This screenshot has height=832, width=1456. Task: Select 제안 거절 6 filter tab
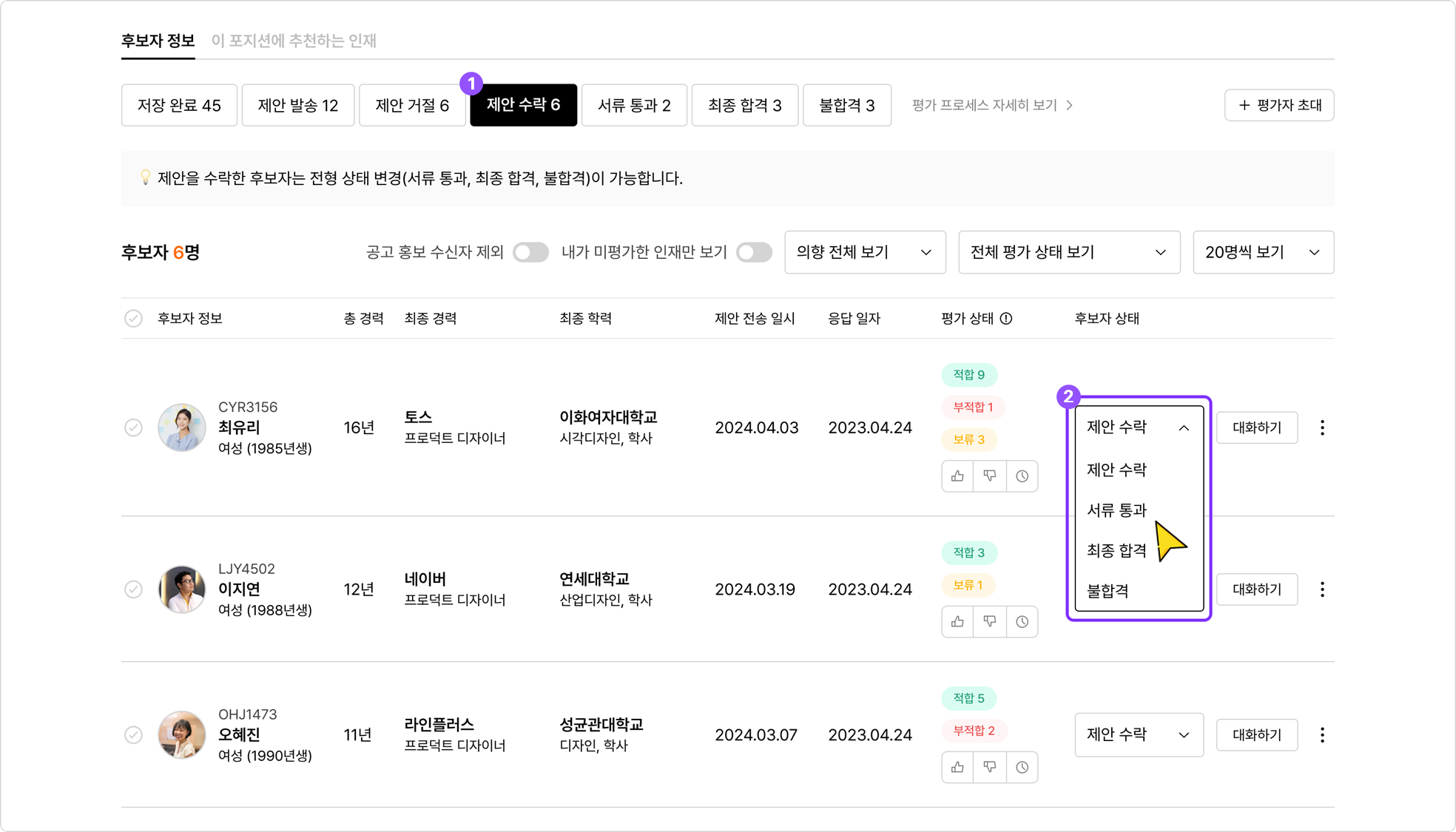tap(412, 105)
